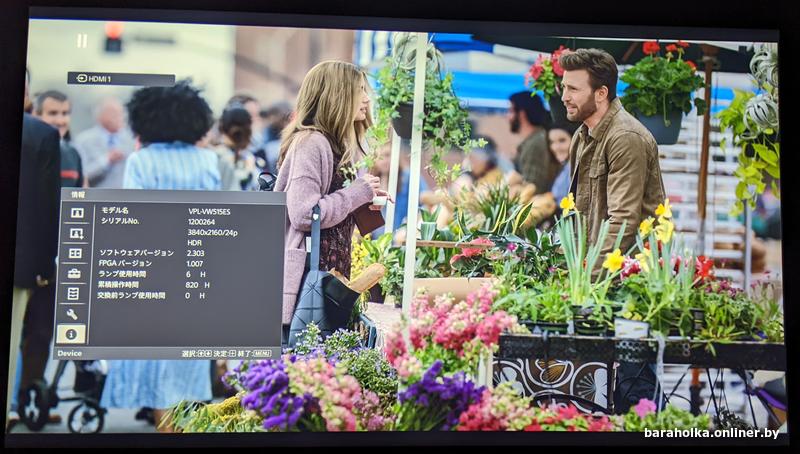Open the Picture menu icon in sidebar

coord(77,213)
